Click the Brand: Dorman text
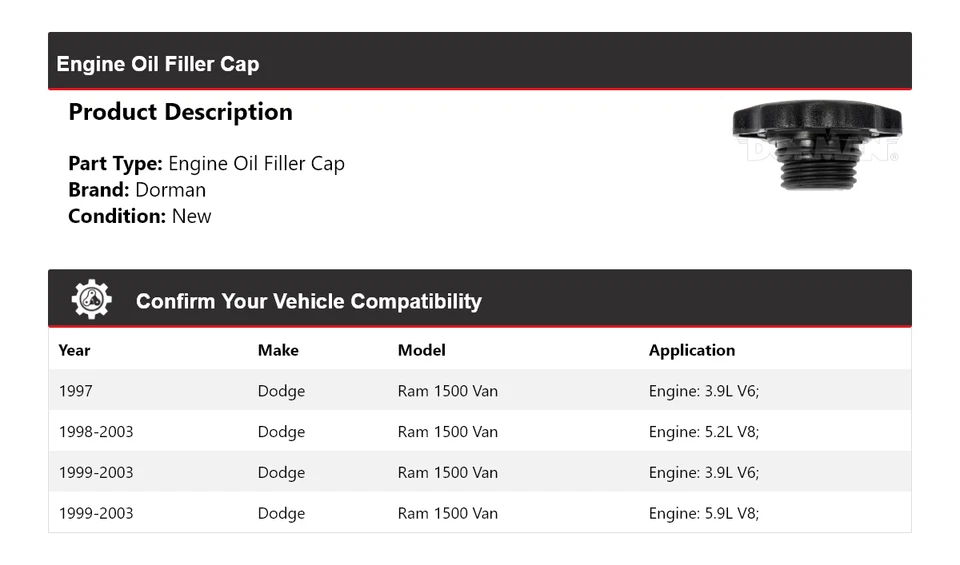The height and width of the screenshot is (565, 960). click(137, 190)
